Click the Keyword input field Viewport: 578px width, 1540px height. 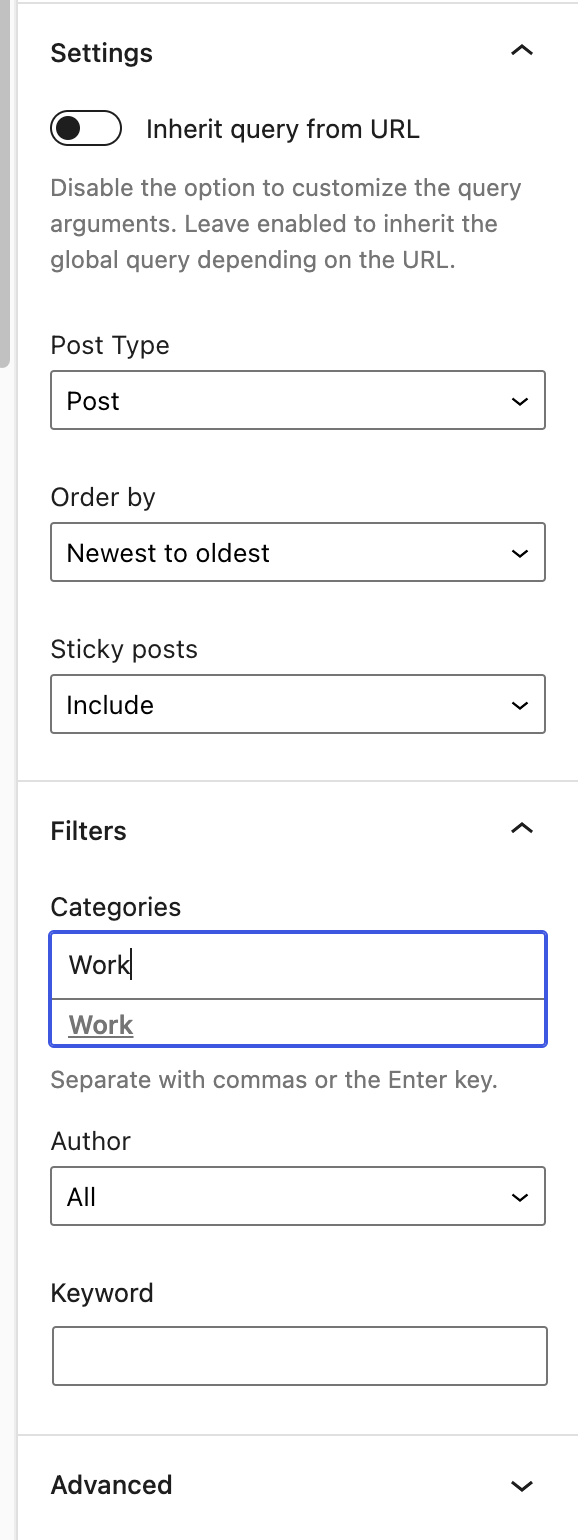tap(298, 1355)
